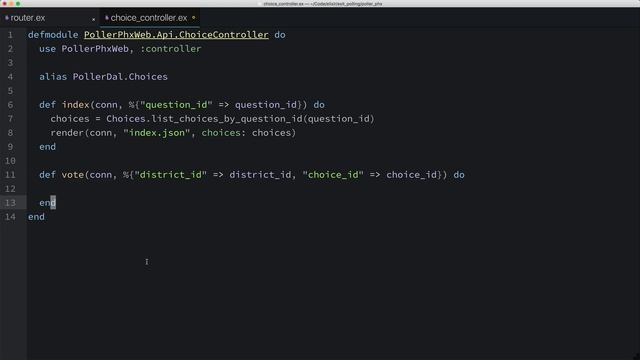Click the :controller atom on line 2

point(171,49)
